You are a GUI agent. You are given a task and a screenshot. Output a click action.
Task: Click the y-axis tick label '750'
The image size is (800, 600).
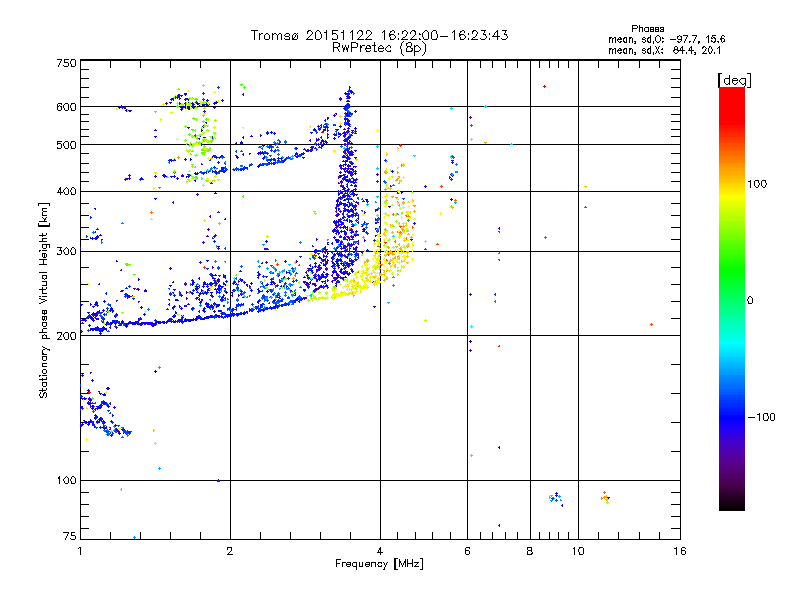tap(66, 63)
